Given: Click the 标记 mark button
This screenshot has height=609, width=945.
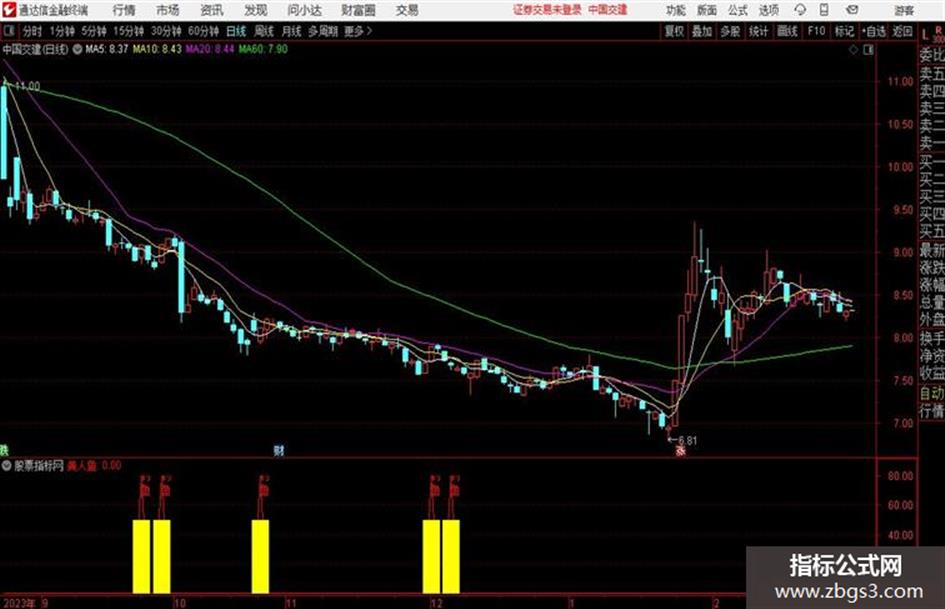Looking at the screenshot, I should (x=844, y=31).
